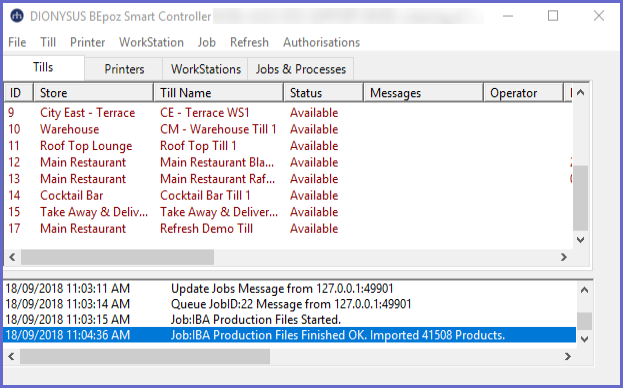Switch to the Jobs & Processes tab
Screen dimensions: 623x388
pyautogui.click(x=301, y=69)
